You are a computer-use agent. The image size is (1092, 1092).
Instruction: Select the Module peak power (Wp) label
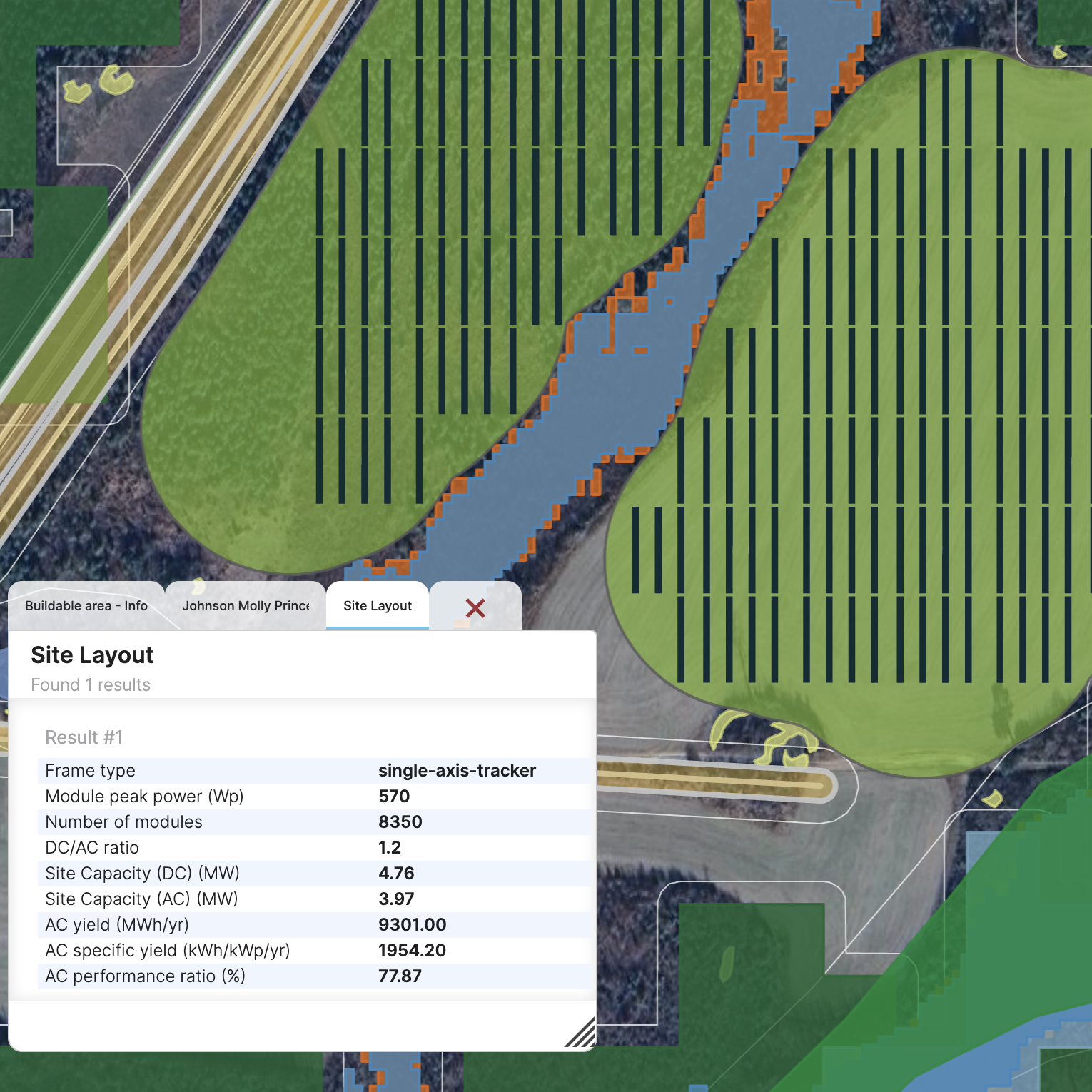point(144,797)
